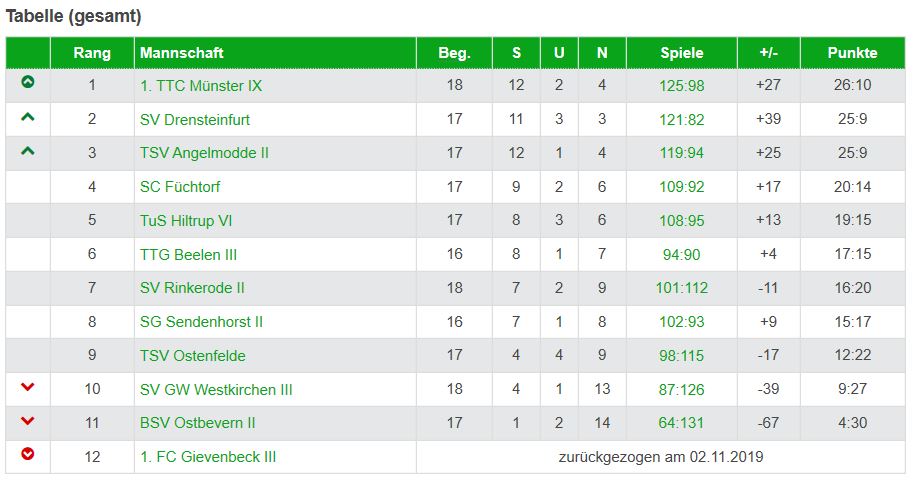Click the Mannschaft column header
Viewport: 915px width, 482px height.
point(182,53)
